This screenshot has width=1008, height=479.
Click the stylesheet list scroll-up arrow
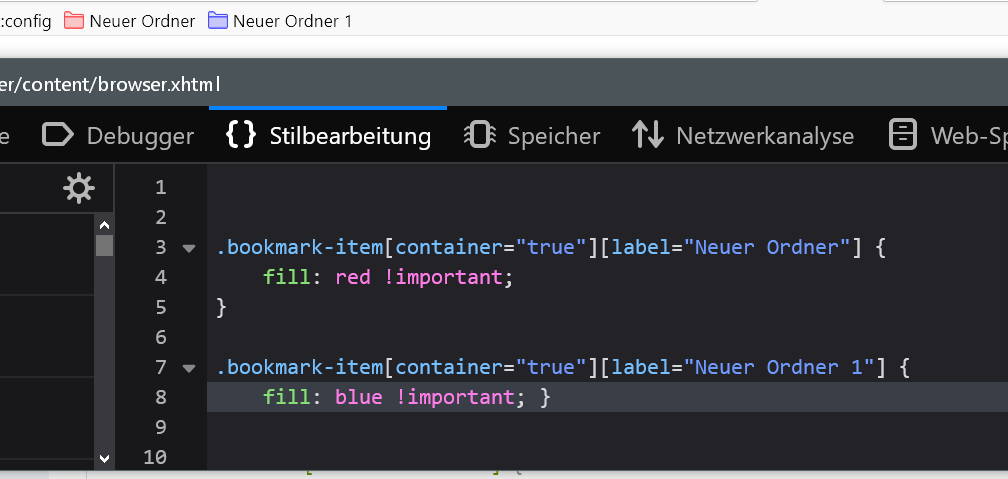105,222
